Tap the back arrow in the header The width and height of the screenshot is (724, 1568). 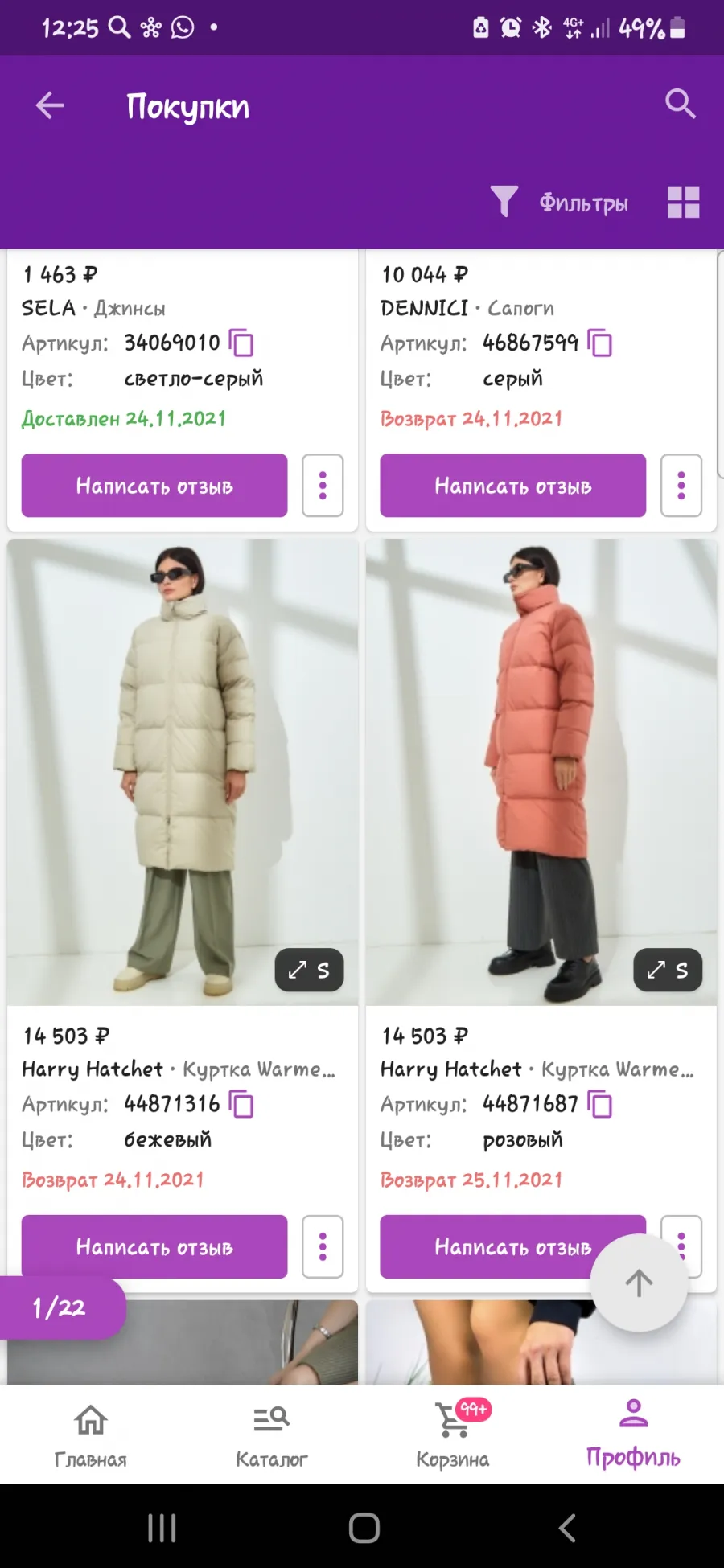(50, 105)
